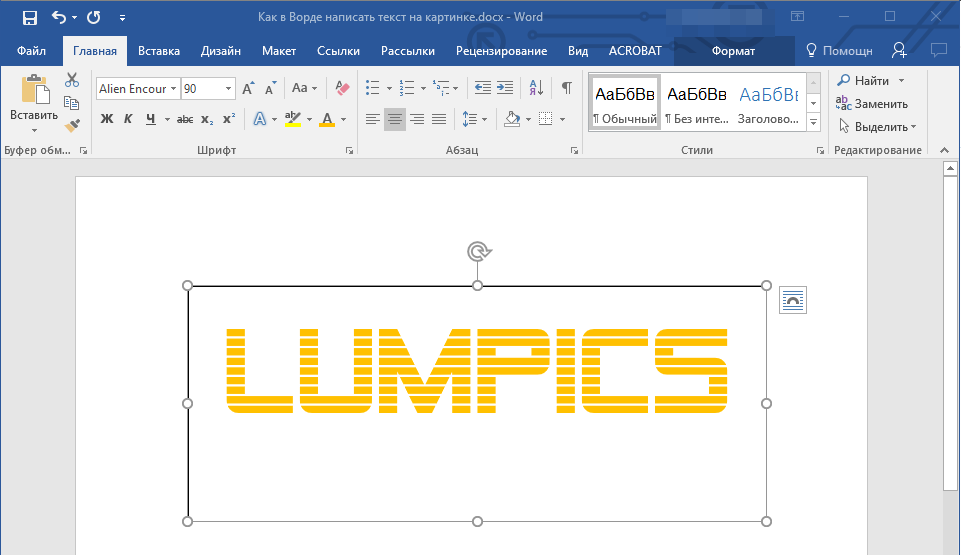Image resolution: width=961 pixels, height=555 pixels.
Task: Toggle italic formatting (К)
Action: 128,119
